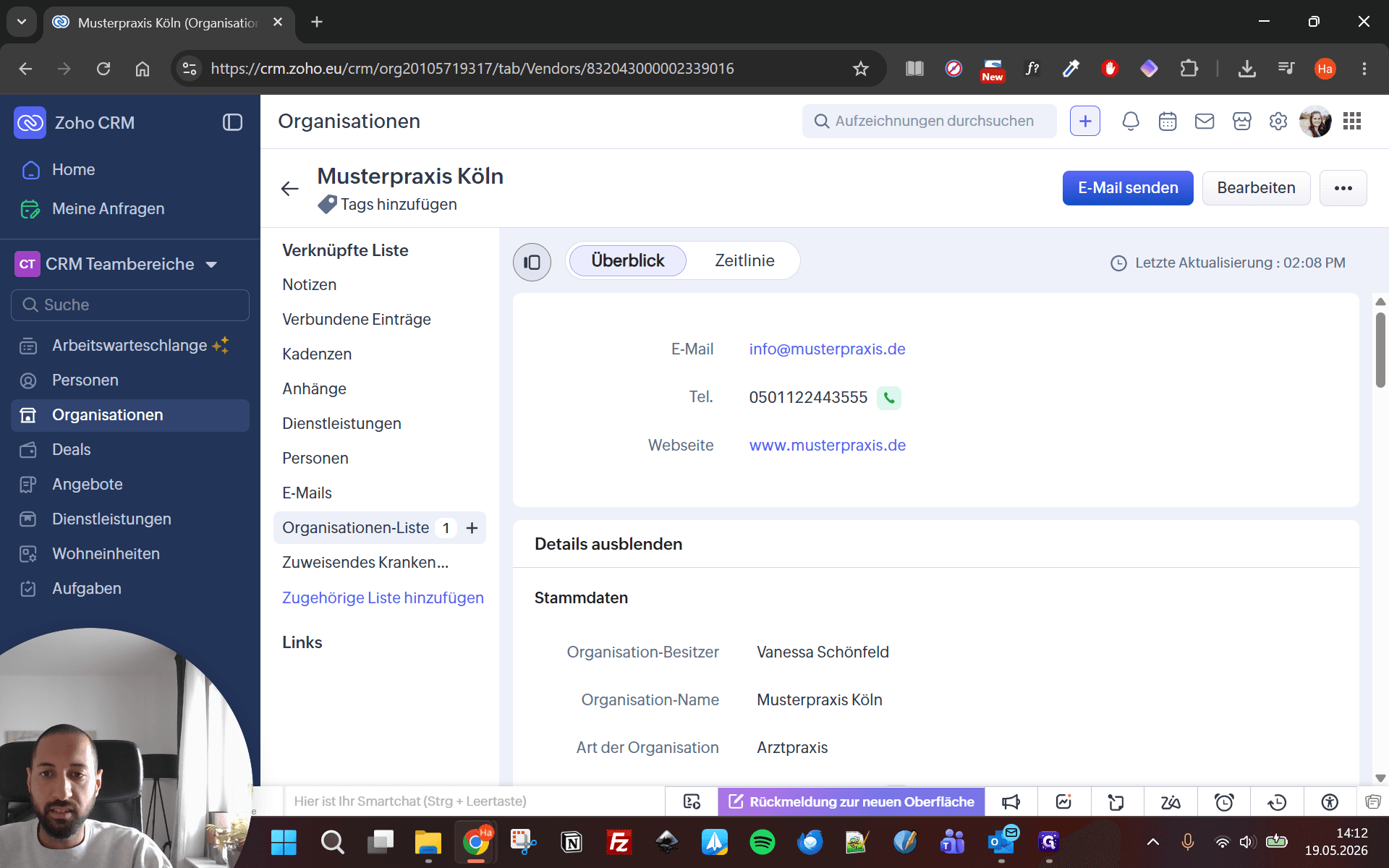Screen dimensions: 1389x868
Task: Open the announcements megaphone icon in bottom bar
Action: (1011, 801)
